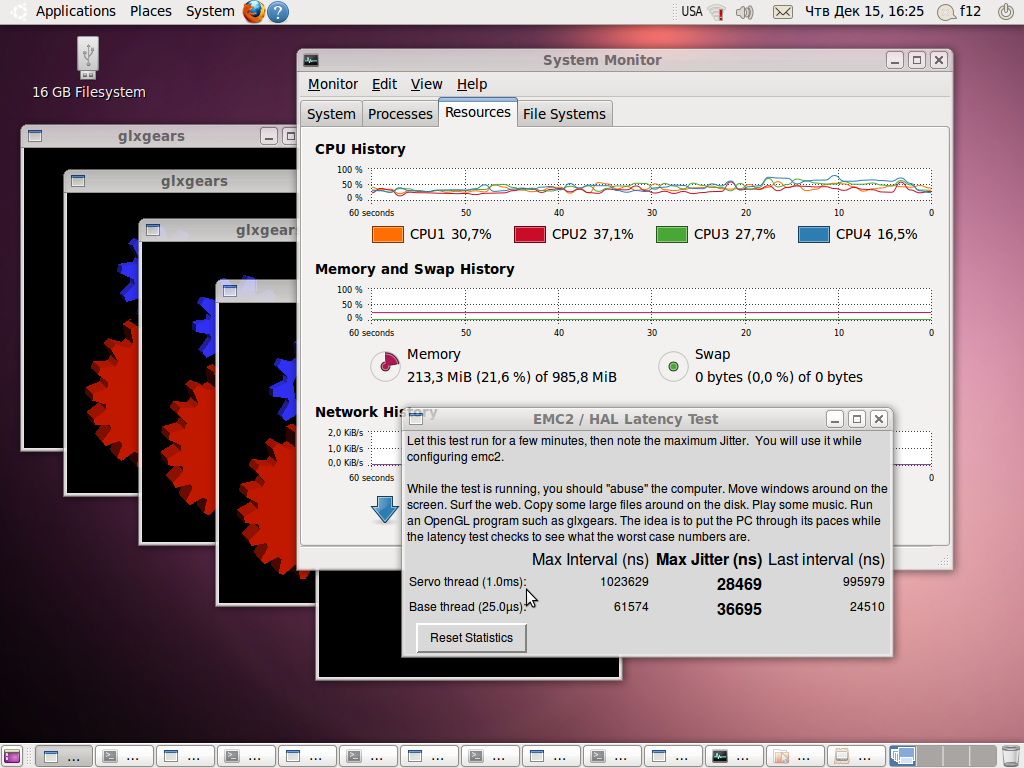Screen dimensions: 1024x768
Task: Click the blue network receiving arrow icon
Action: coord(385,509)
